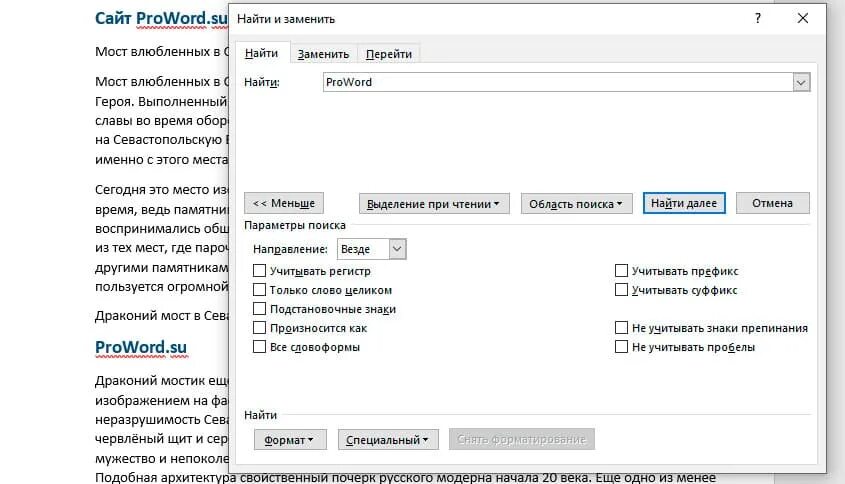Image resolution: width=845 pixels, height=484 pixels.
Task: Tick Только слово целиком checkbox
Action: coord(259,290)
